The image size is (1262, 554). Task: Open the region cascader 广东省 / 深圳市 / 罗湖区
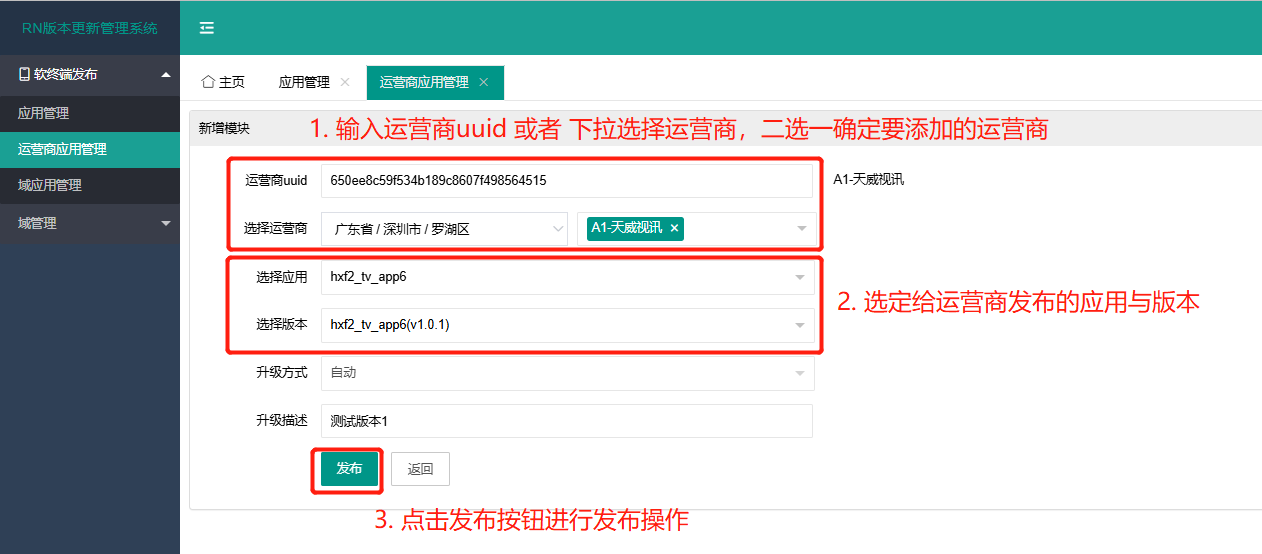click(x=444, y=229)
